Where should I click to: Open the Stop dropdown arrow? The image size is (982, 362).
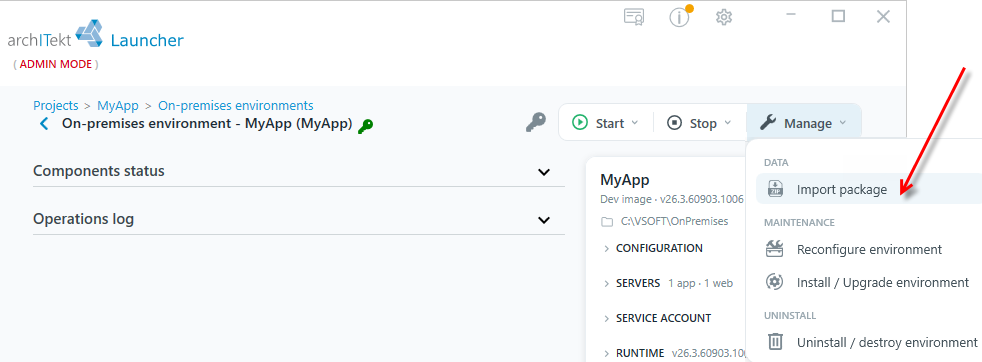coord(728,123)
